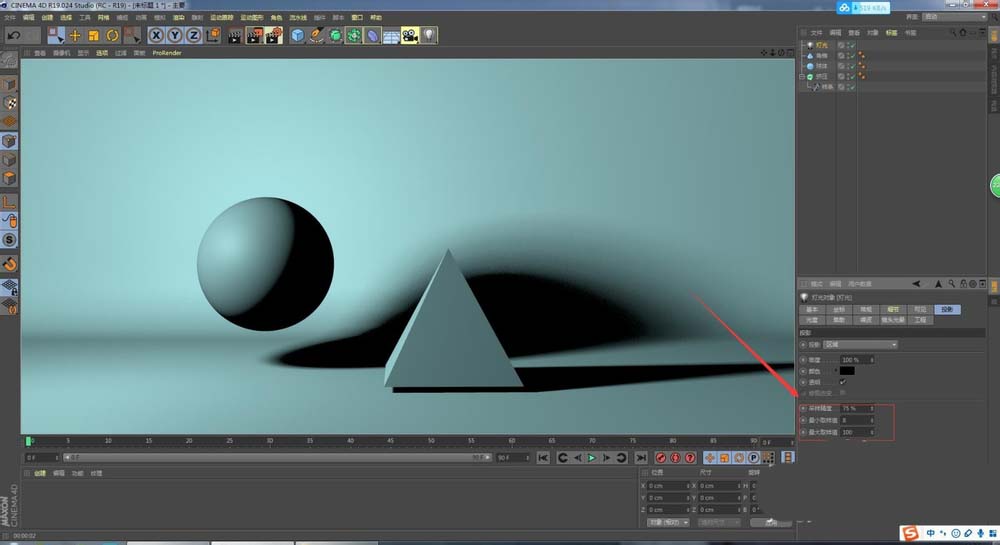Select the Scale tool

point(94,36)
